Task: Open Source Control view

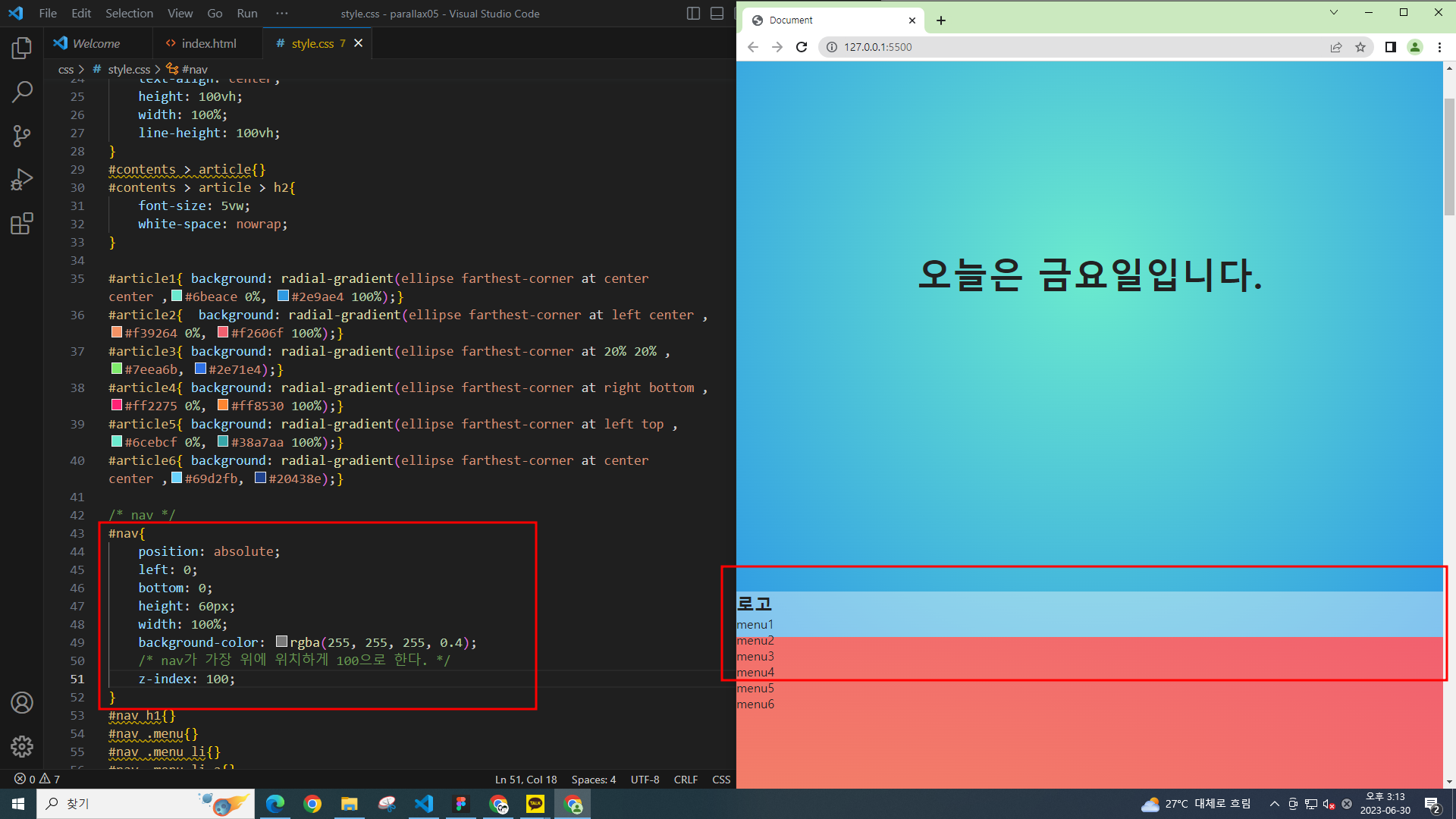Action: [22, 136]
